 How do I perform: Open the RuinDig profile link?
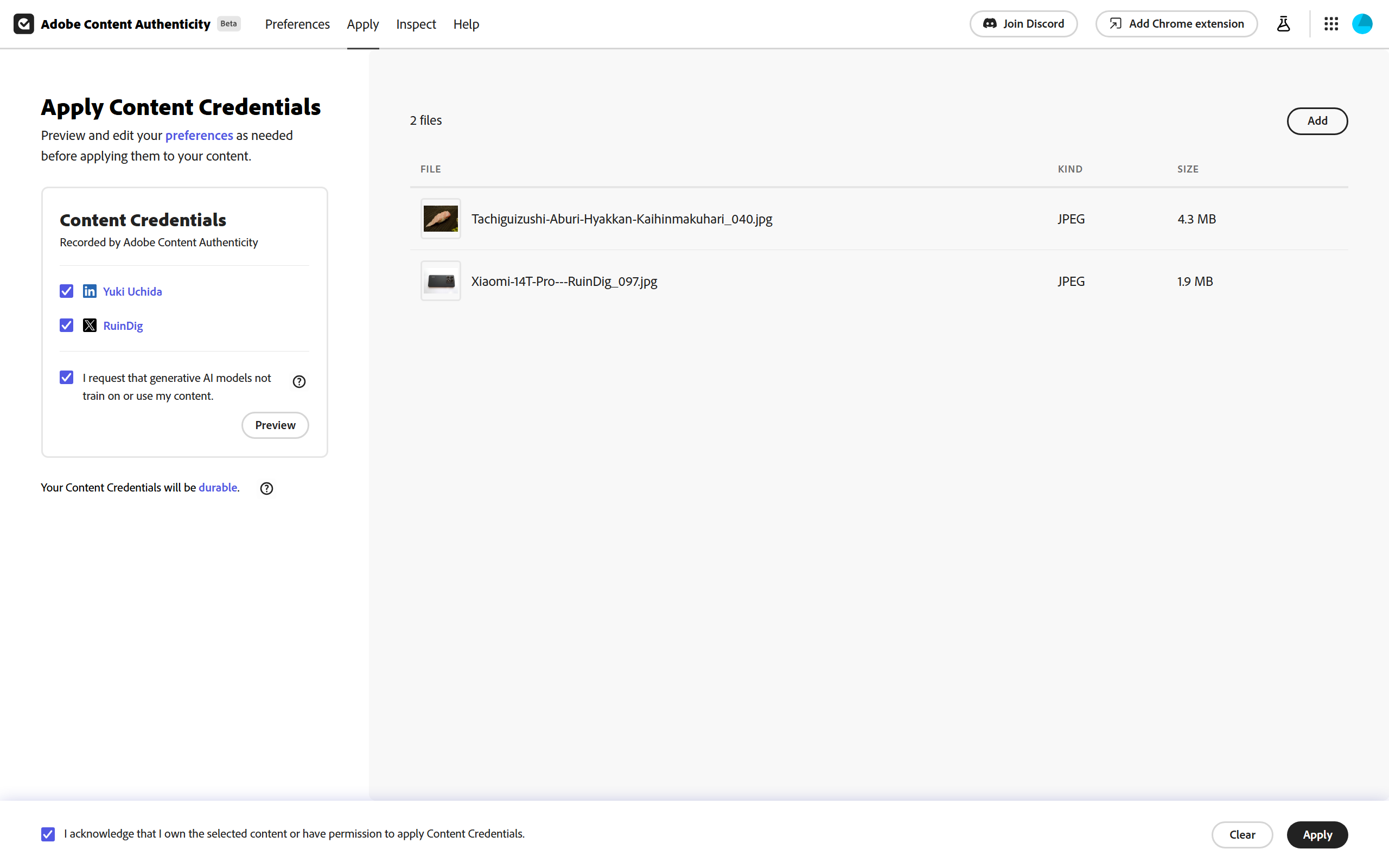click(x=123, y=326)
